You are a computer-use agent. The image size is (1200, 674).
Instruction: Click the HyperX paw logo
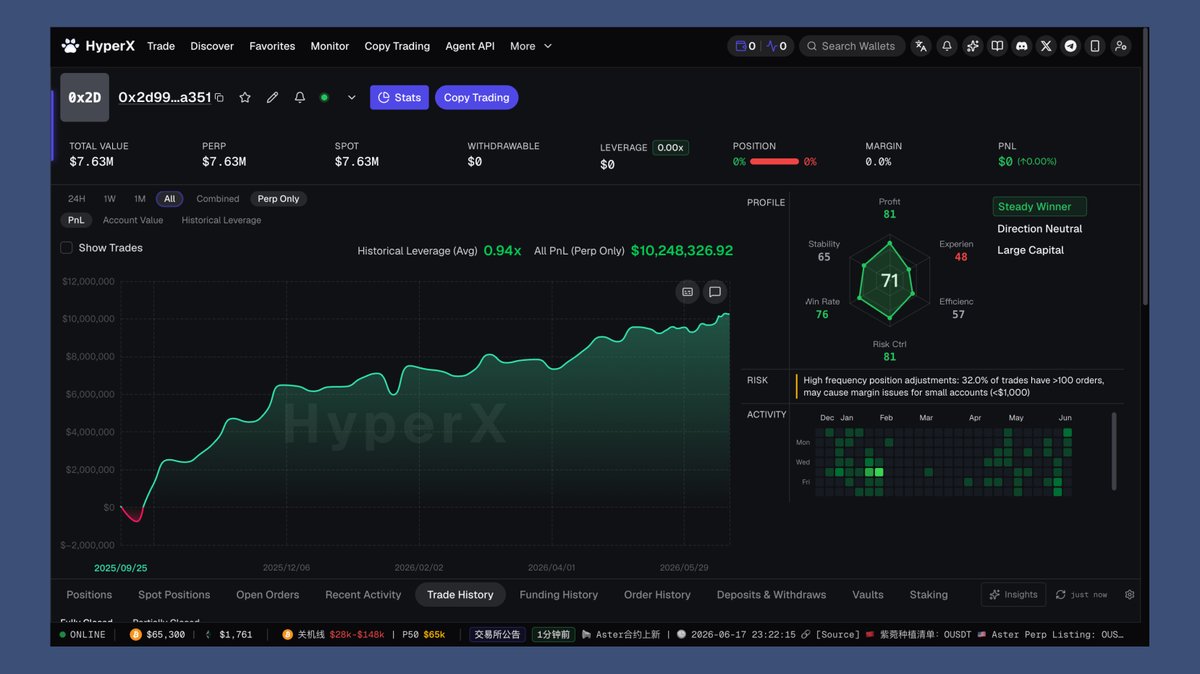70,46
